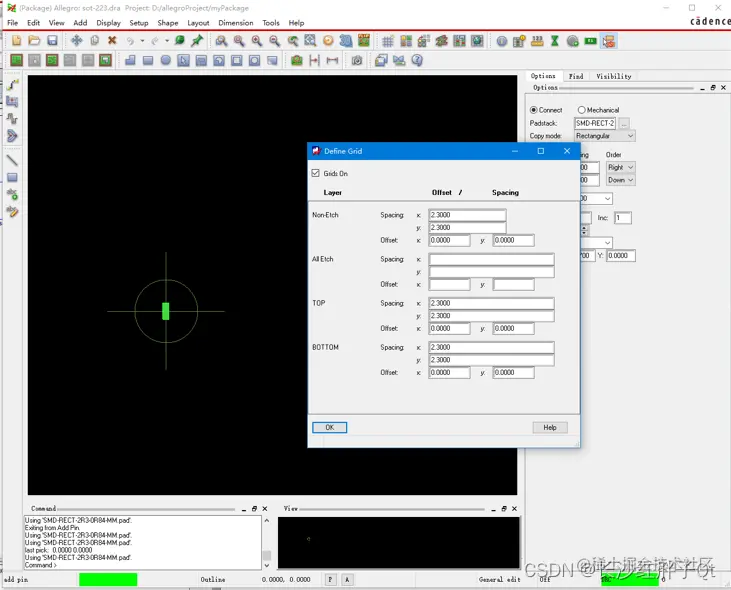The width and height of the screenshot is (731, 590).
Task: Click the blue help question mark icon
Action: 417,60
